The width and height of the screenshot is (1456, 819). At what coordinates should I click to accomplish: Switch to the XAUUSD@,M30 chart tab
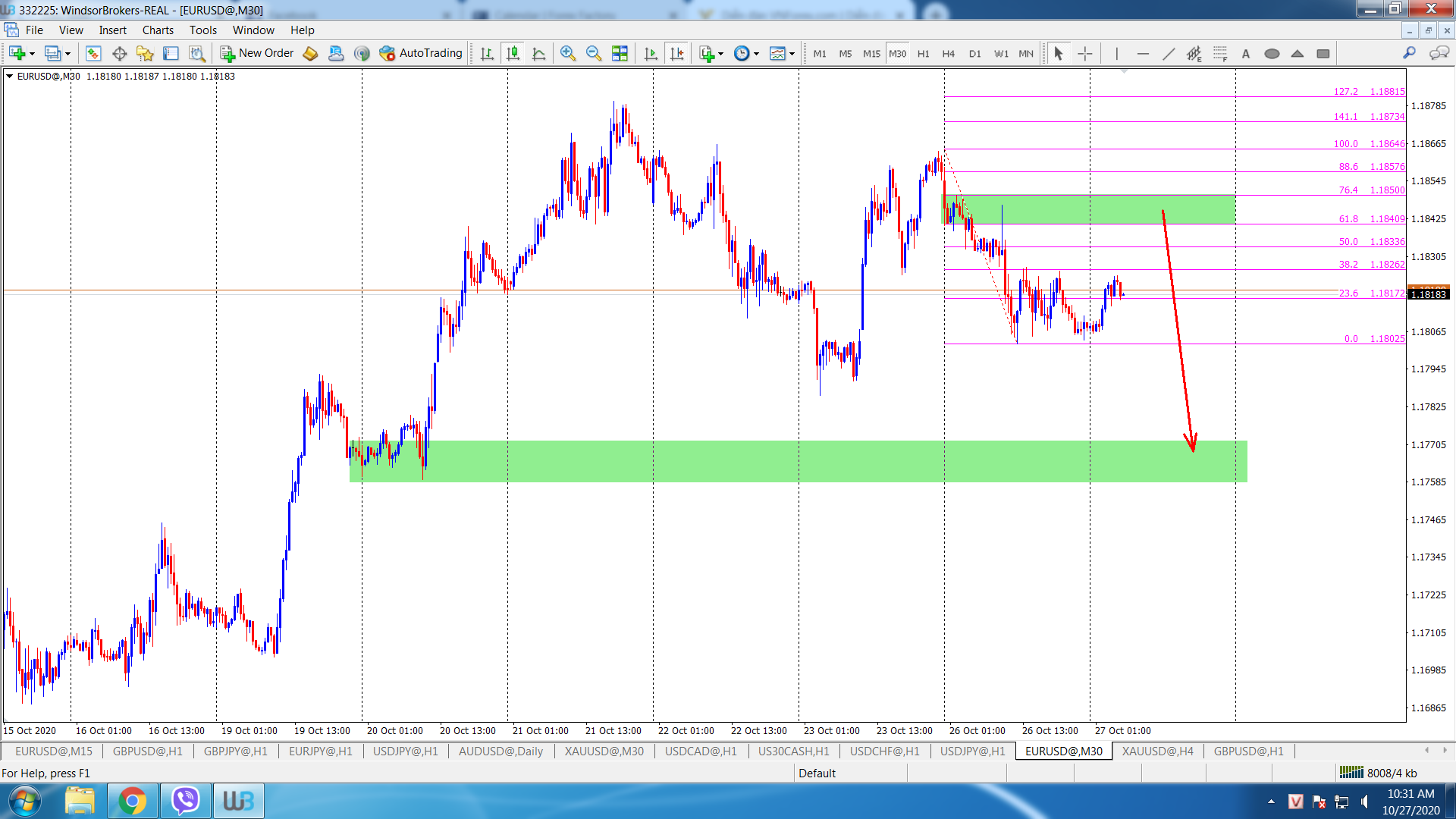tap(604, 751)
